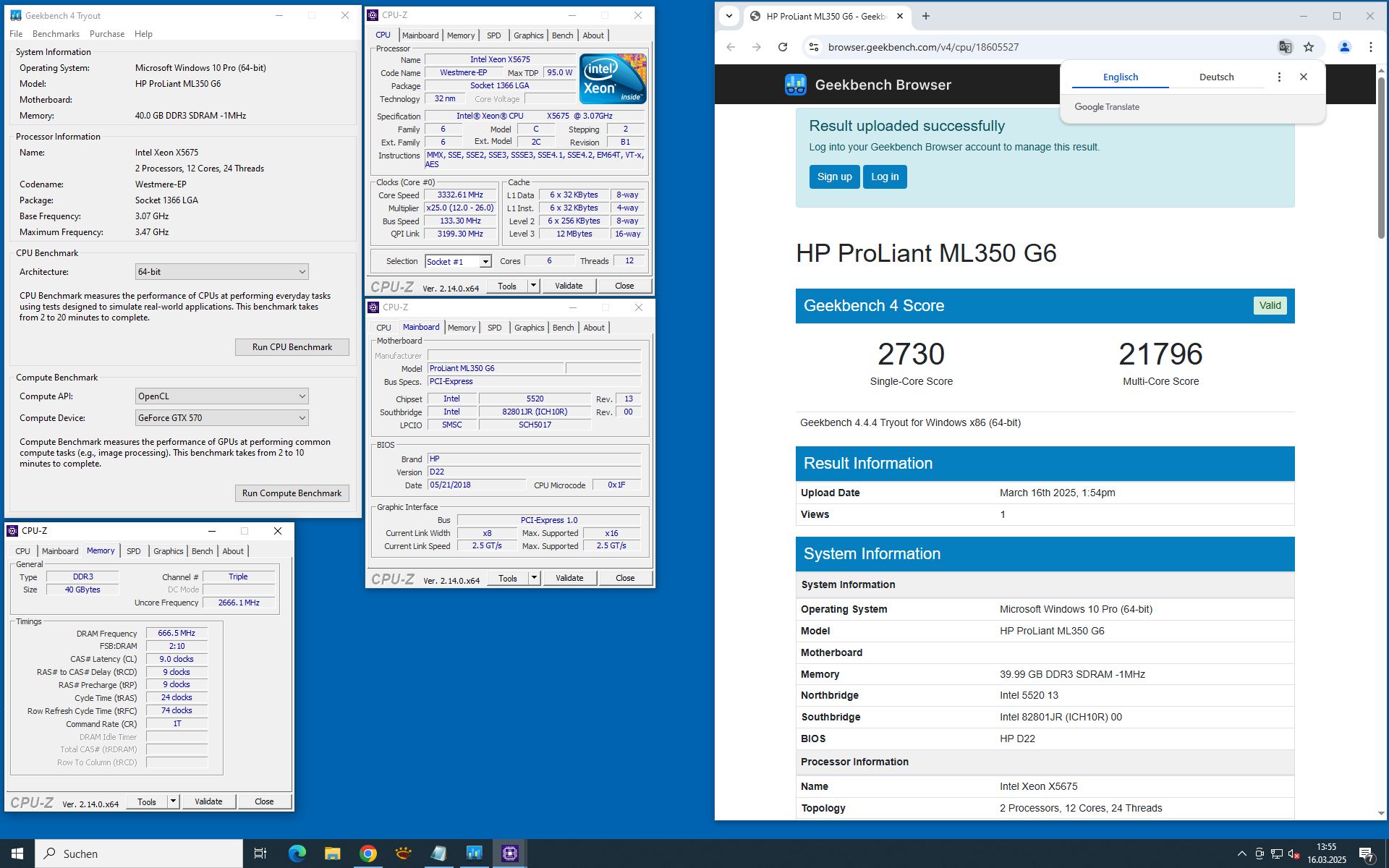Select the Deutsch translation tab
Viewport: 1389px width, 868px height.
(1217, 77)
